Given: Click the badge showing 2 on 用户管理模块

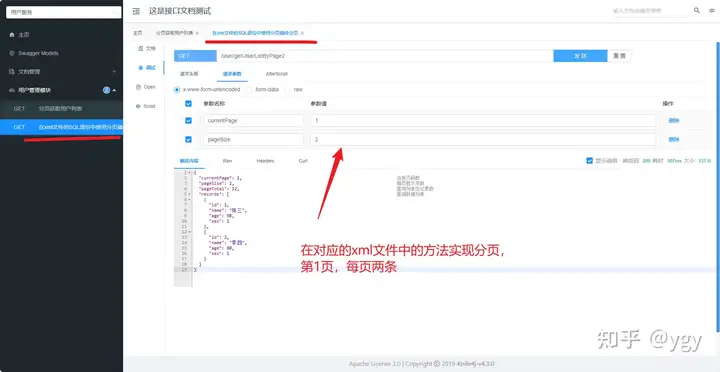Looking at the screenshot, I should pos(107,90).
